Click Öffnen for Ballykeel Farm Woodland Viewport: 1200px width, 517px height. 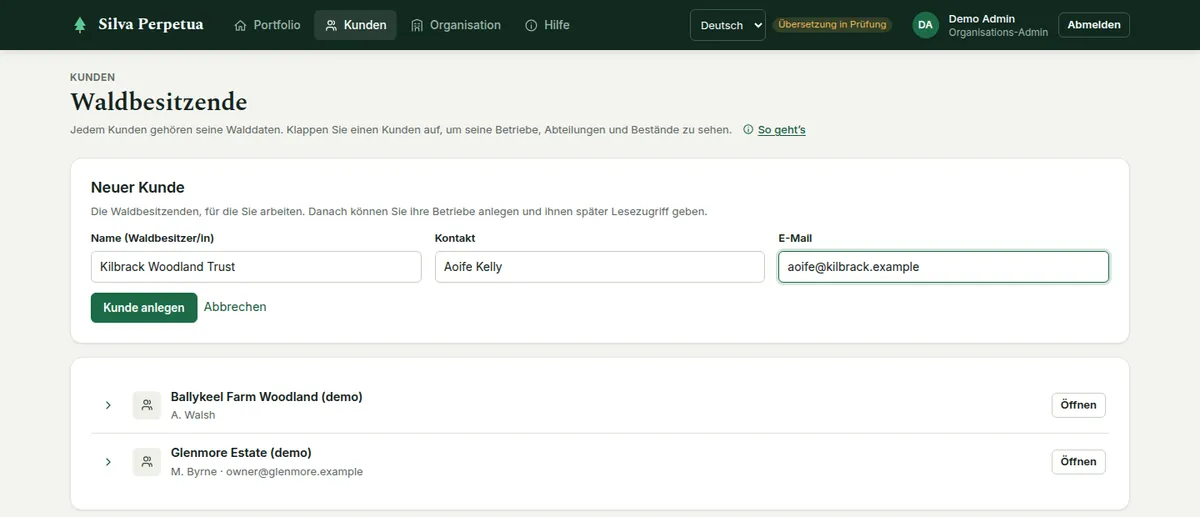[x=1078, y=405]
